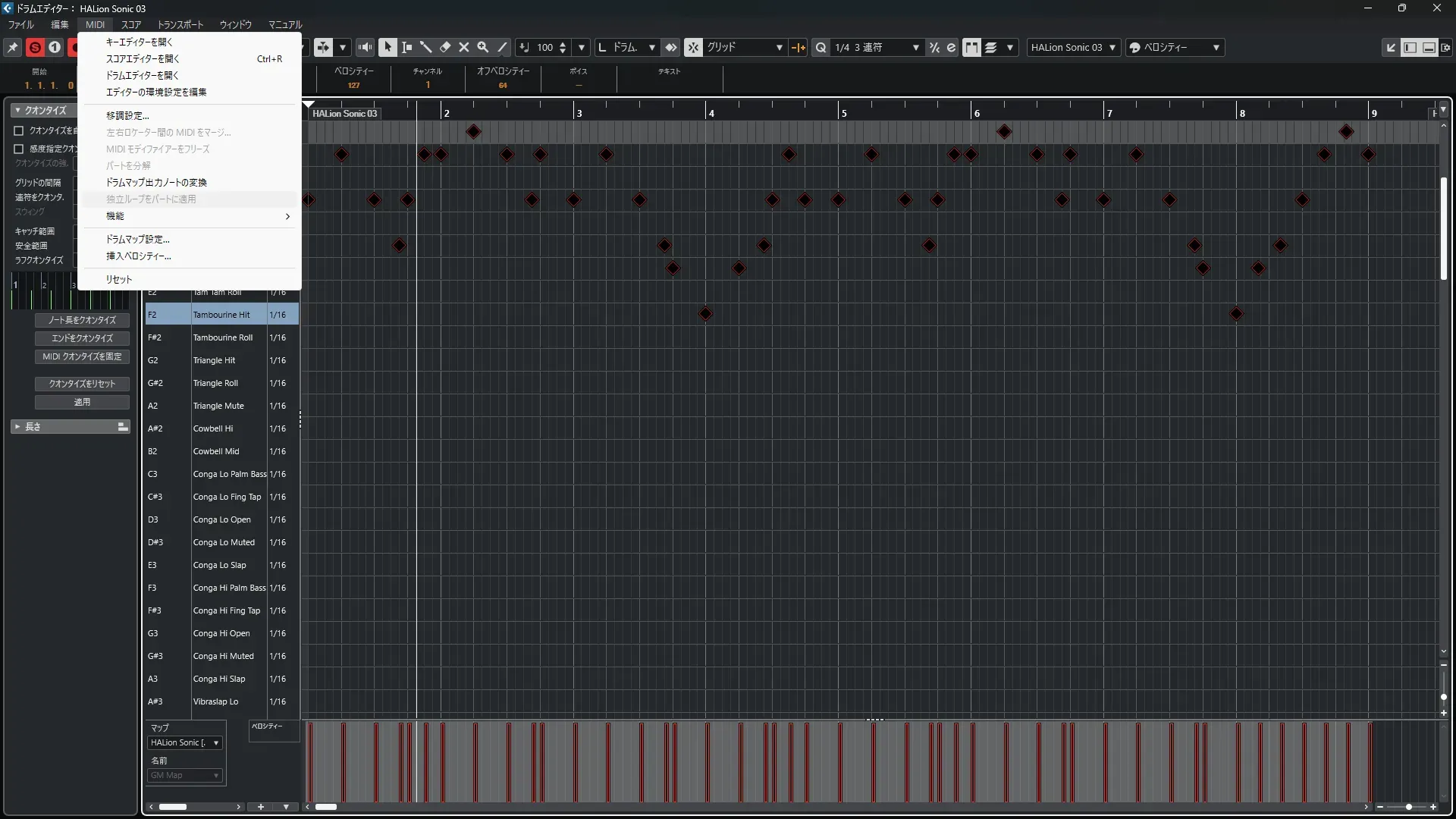Select the Drumstick tool

click(425, 47)
